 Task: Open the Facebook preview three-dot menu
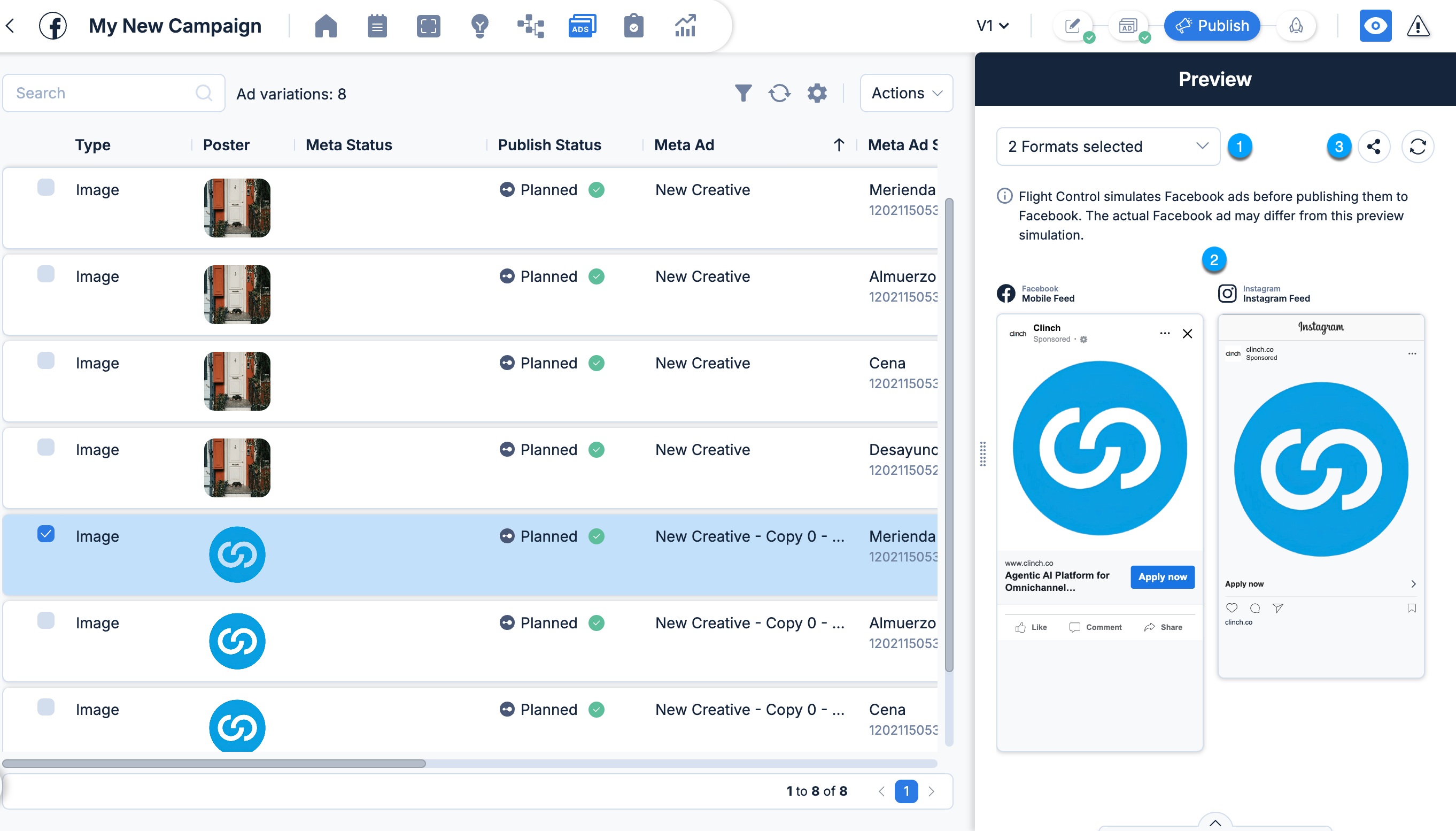point(1165,333)
